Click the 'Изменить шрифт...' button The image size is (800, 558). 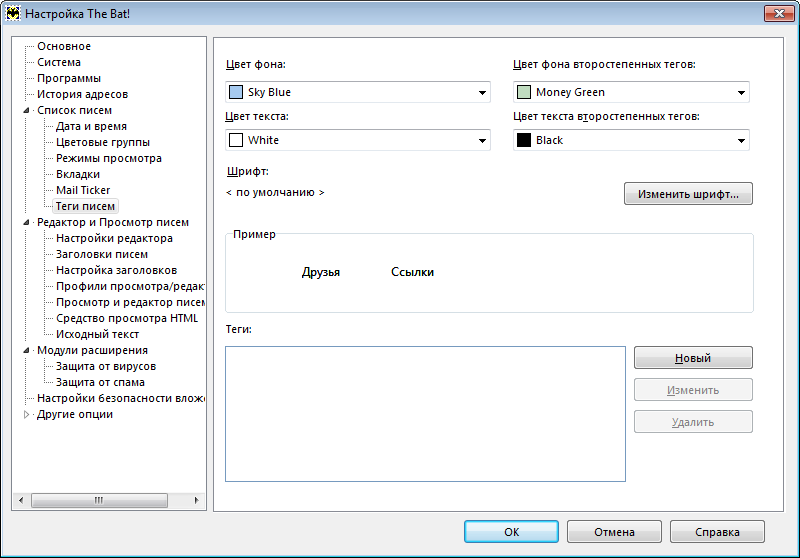coord(688,194)
